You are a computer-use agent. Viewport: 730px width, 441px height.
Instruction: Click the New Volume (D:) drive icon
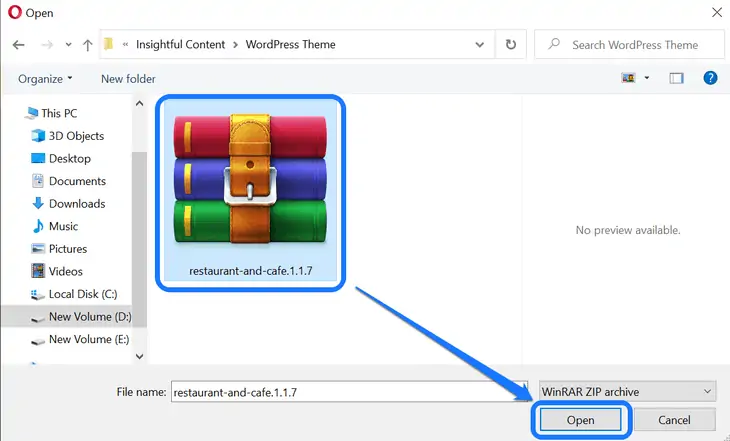click(x=37, y=319)
